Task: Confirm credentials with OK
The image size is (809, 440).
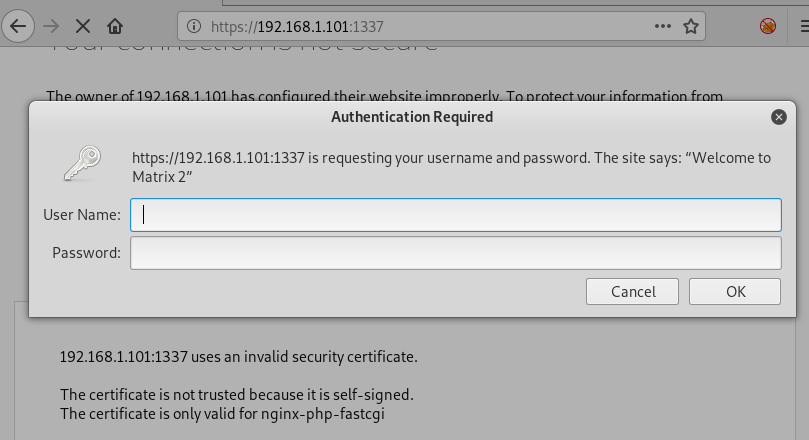Action: coord(735,292)
